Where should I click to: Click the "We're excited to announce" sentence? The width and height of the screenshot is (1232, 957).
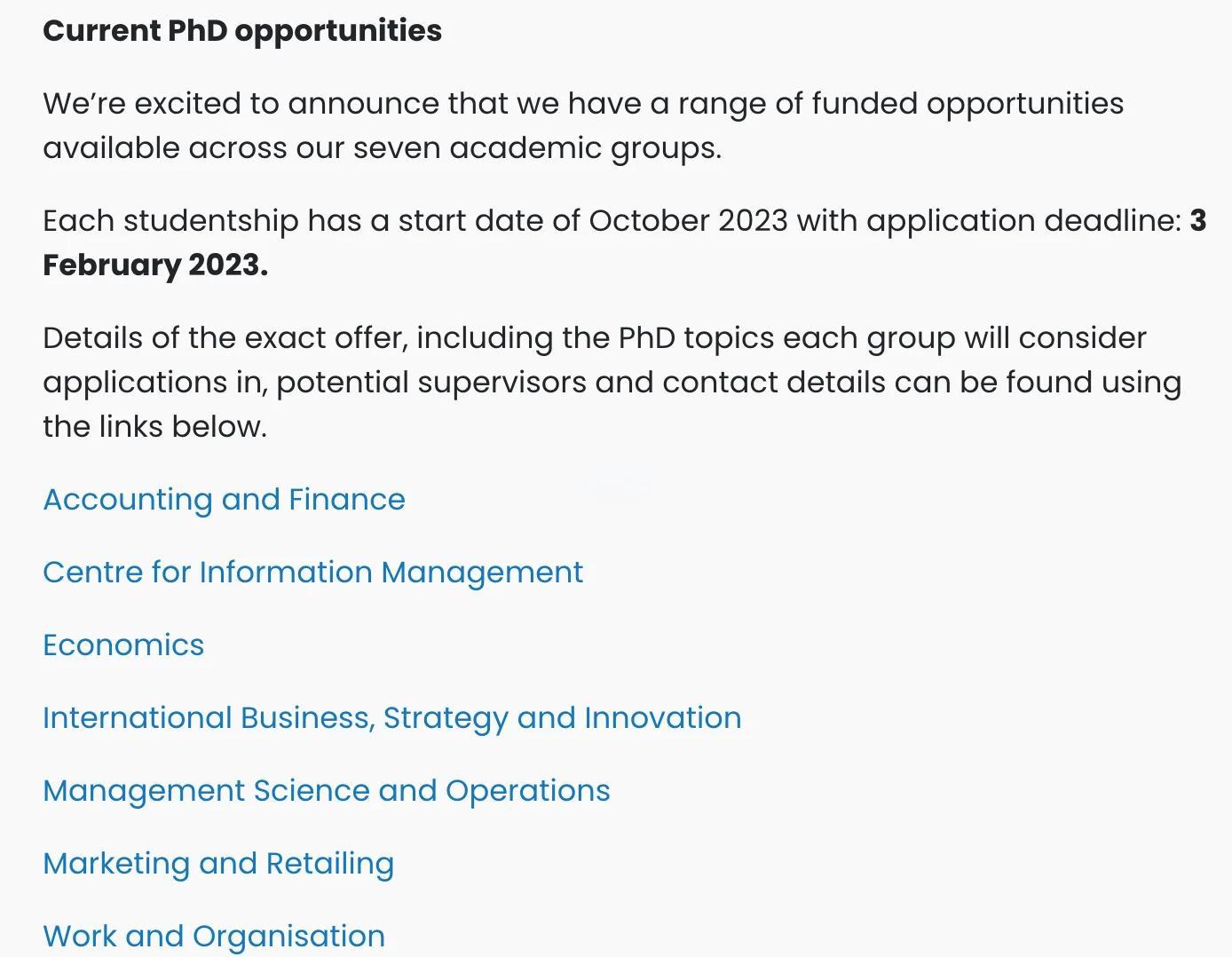point(583,125)
